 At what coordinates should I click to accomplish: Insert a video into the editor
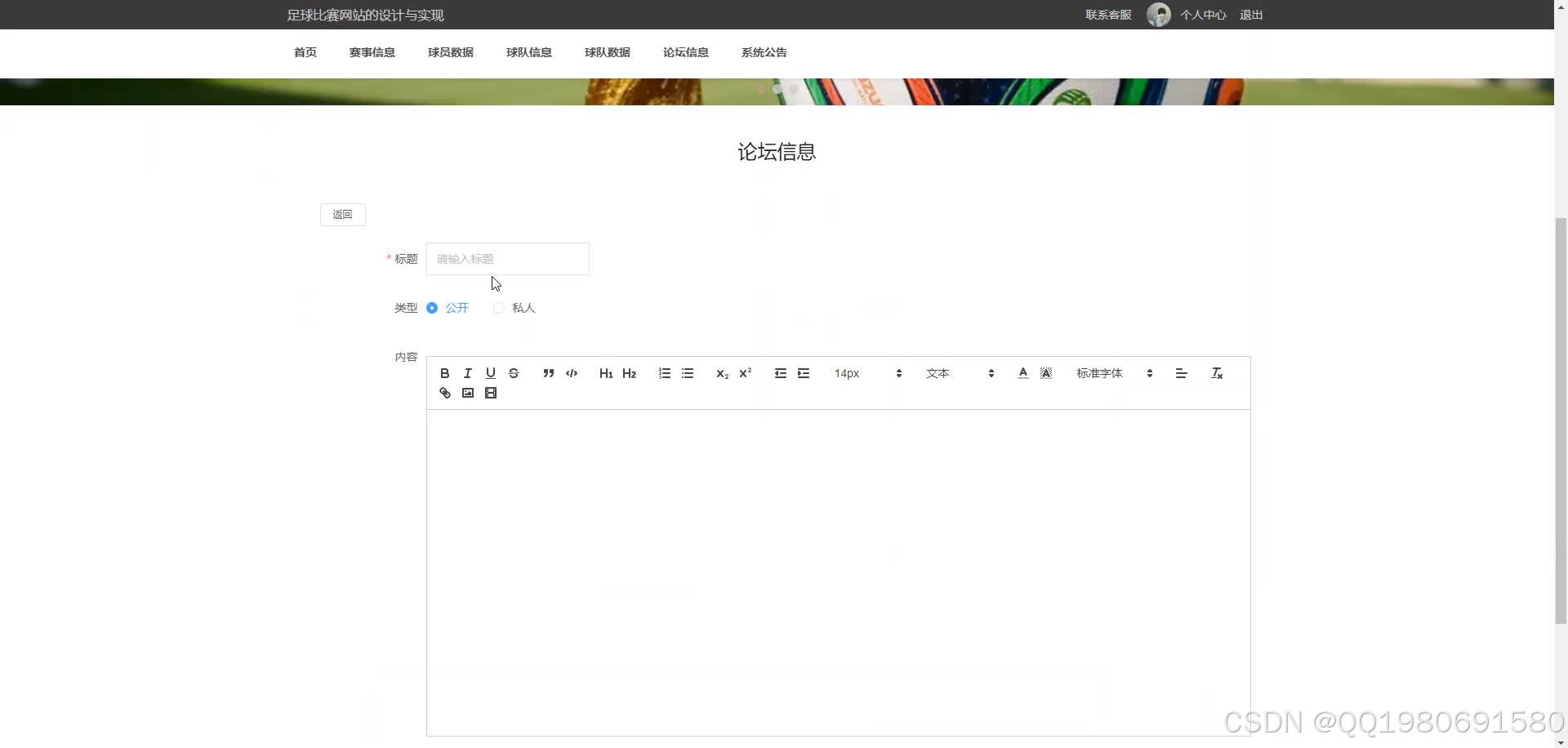(x=491, y=393)
